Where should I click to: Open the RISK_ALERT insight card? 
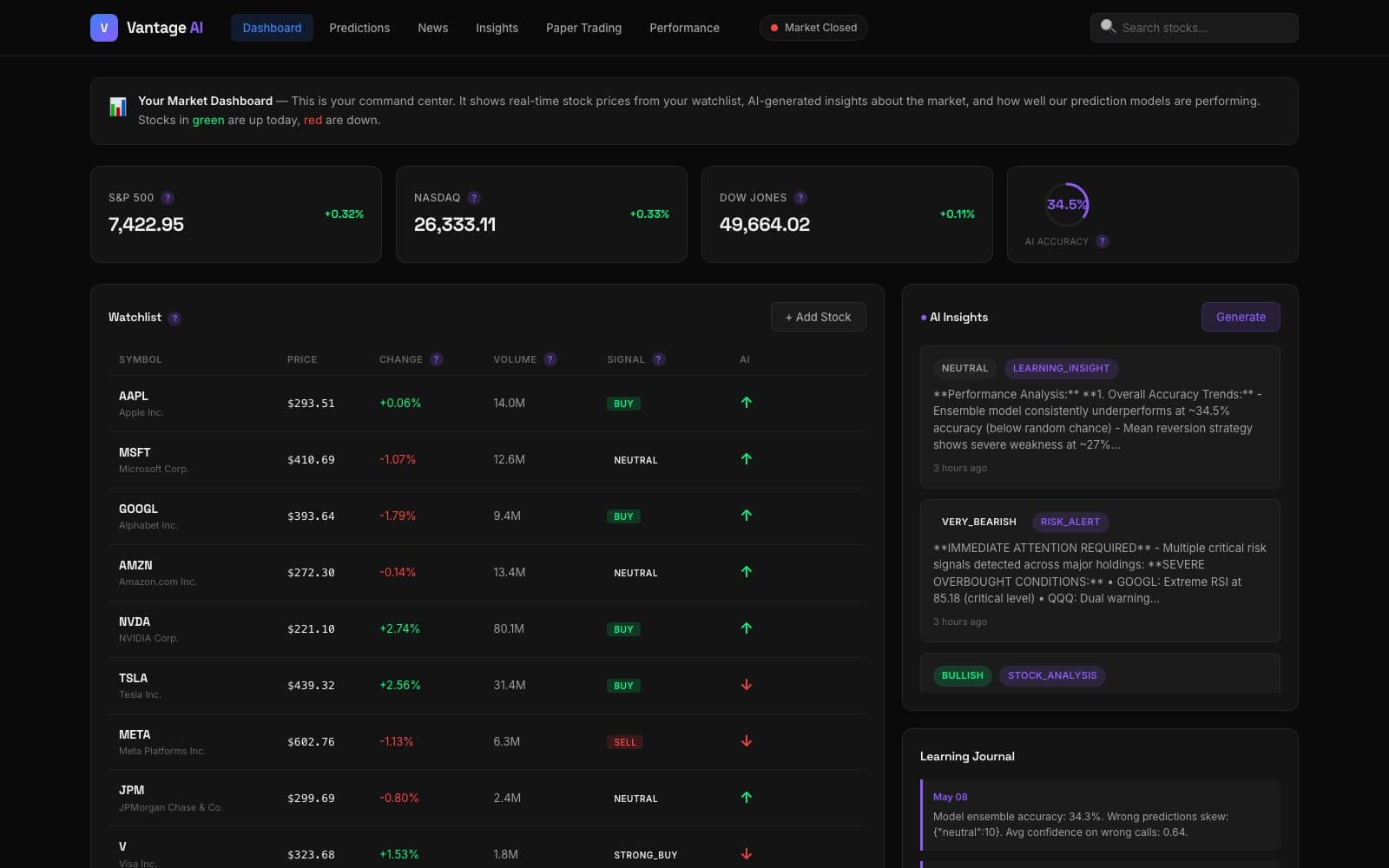[1100, 570]
